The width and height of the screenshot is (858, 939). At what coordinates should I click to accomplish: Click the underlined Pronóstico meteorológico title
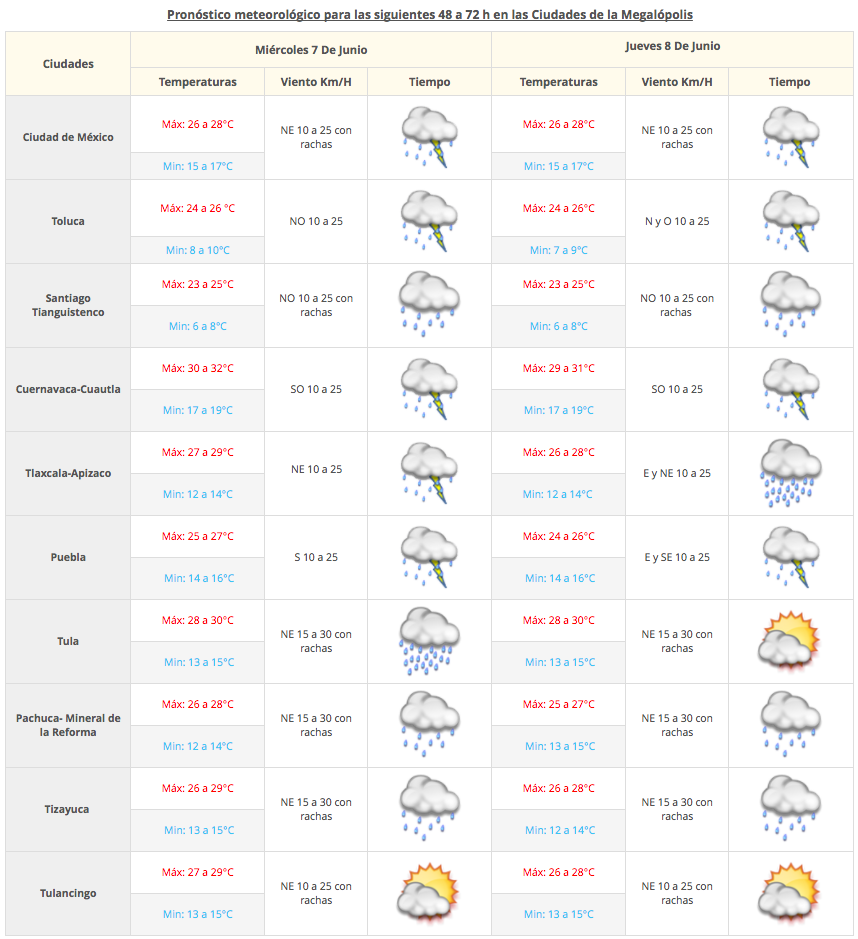[x=430, y=15]
